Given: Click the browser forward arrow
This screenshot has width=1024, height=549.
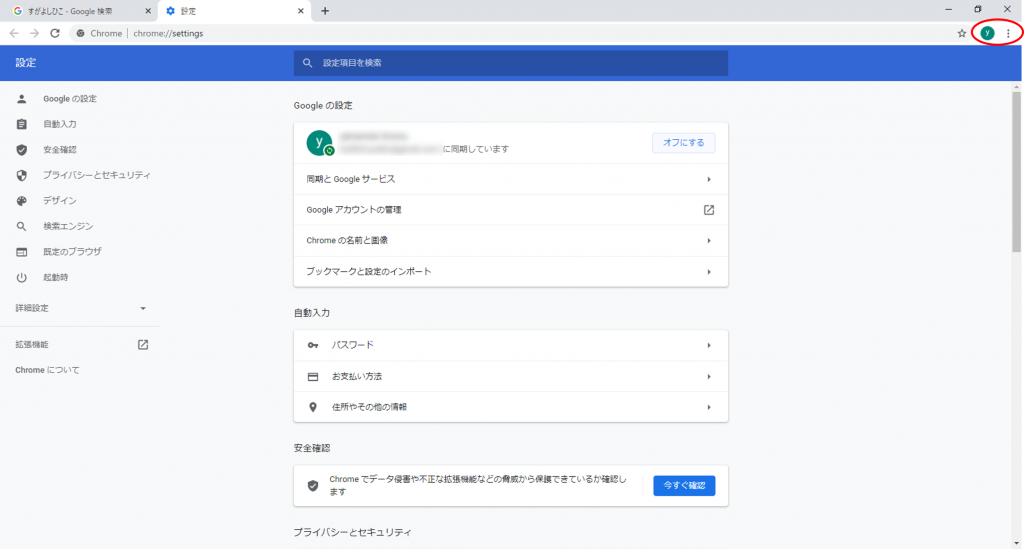Looking at the screenshot, I should (34, 33).
